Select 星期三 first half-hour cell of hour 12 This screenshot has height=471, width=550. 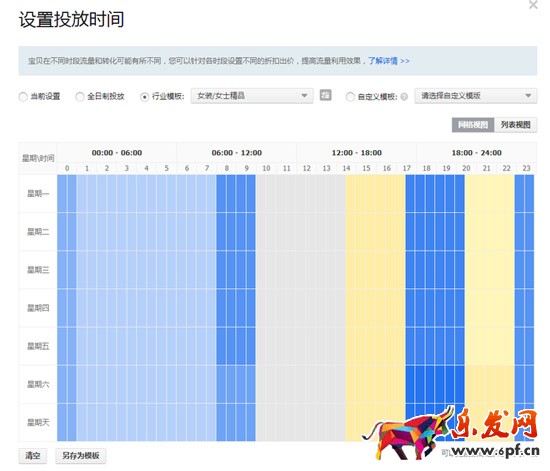(x=301, y=270)
